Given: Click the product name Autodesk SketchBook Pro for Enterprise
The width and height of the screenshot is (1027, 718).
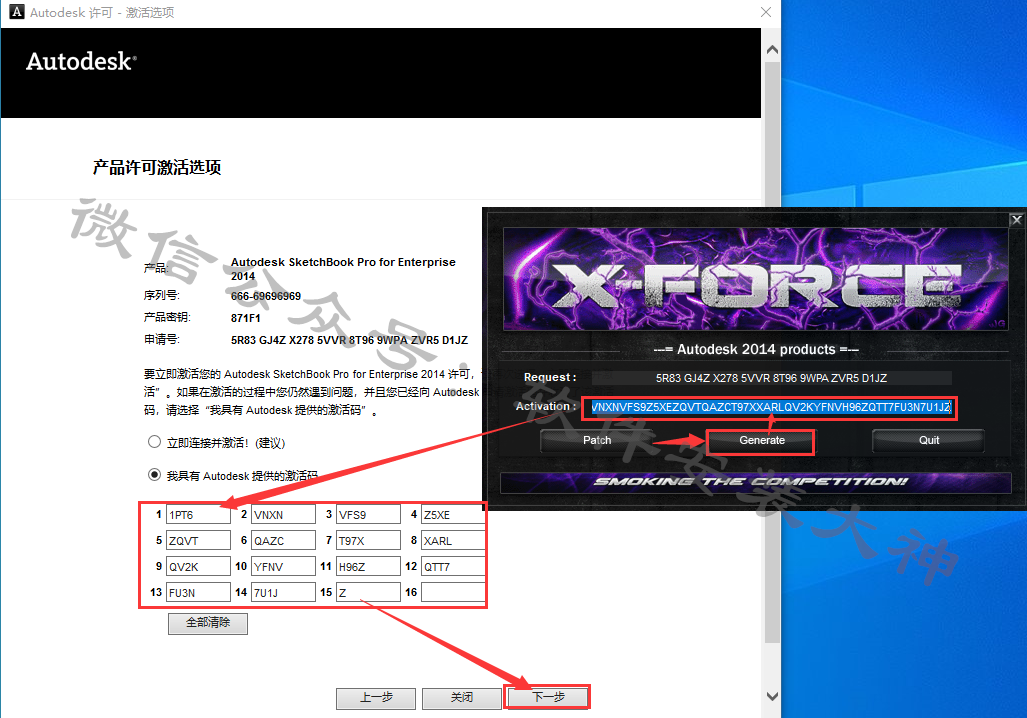Looking at the screenshot, I should pyautogui.click(x=343, y=269).
